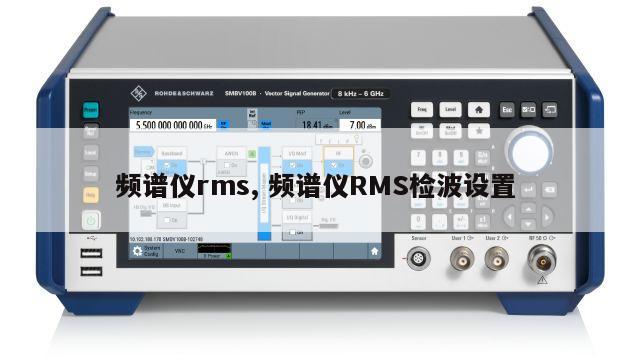Push the Home hardware key
The image size is (640, 360).
coord(479,109)
